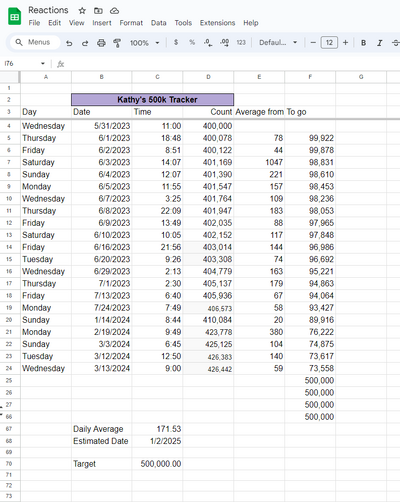The image size is (400, 502).
Task: Increase font size with plus button
Action: coord(345,43)
